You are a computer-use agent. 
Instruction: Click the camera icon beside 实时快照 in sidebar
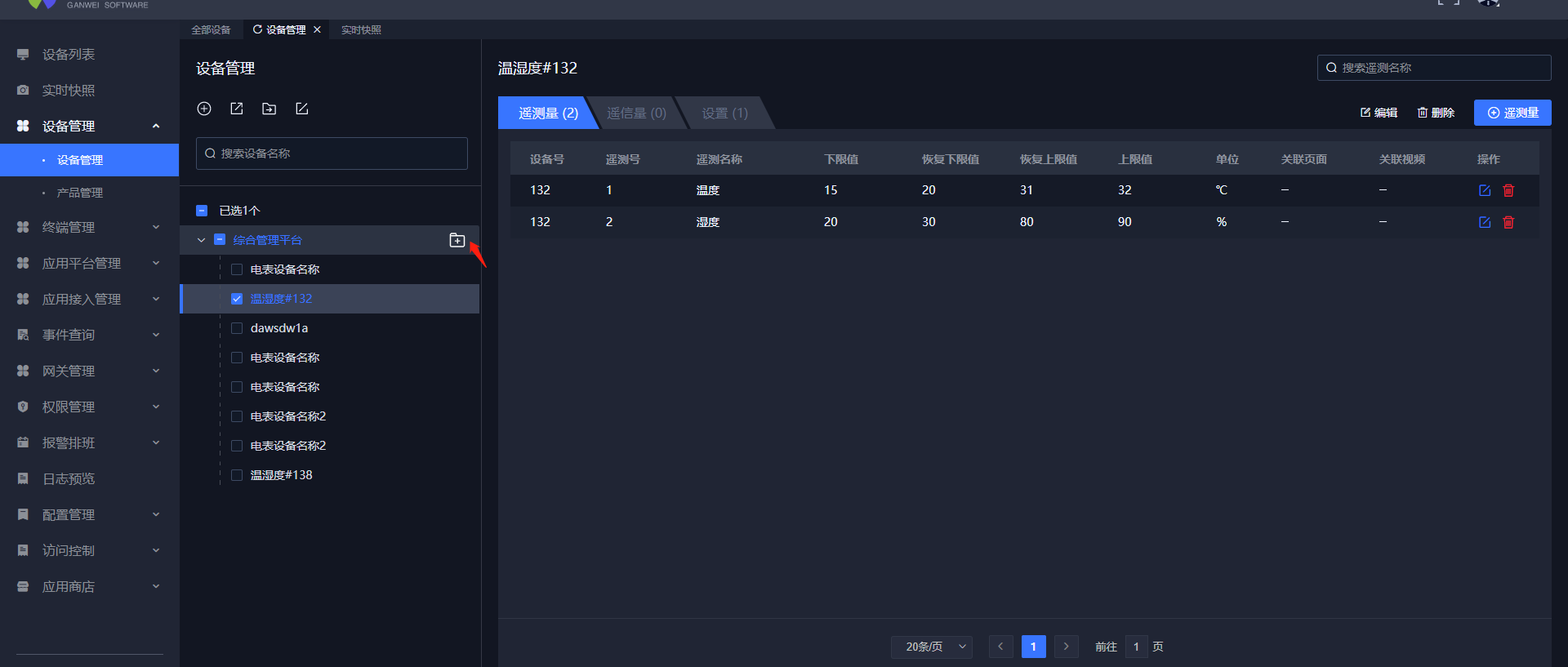click(x=23, y=91)
